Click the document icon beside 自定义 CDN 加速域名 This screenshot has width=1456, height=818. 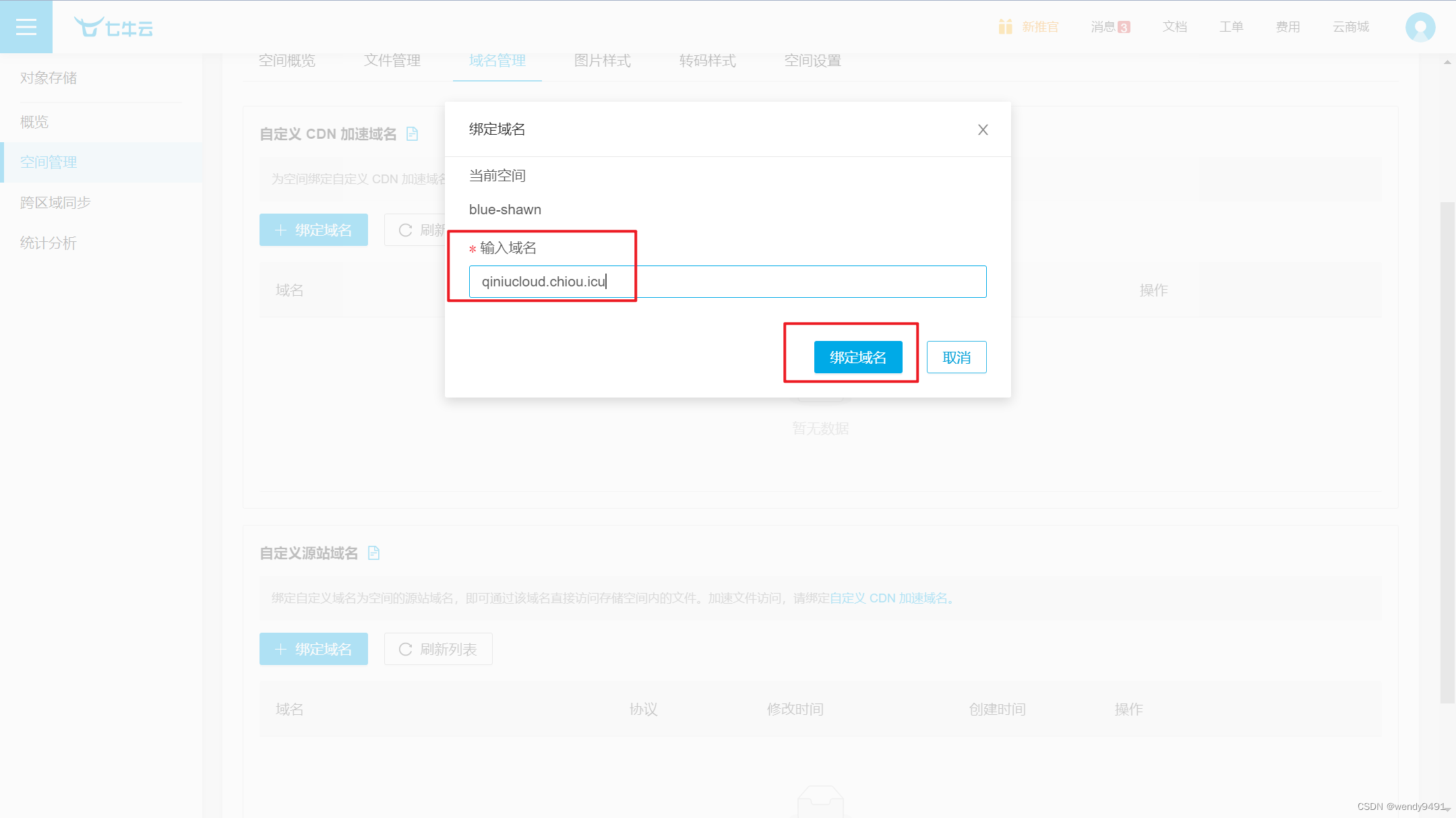(413, 134)
